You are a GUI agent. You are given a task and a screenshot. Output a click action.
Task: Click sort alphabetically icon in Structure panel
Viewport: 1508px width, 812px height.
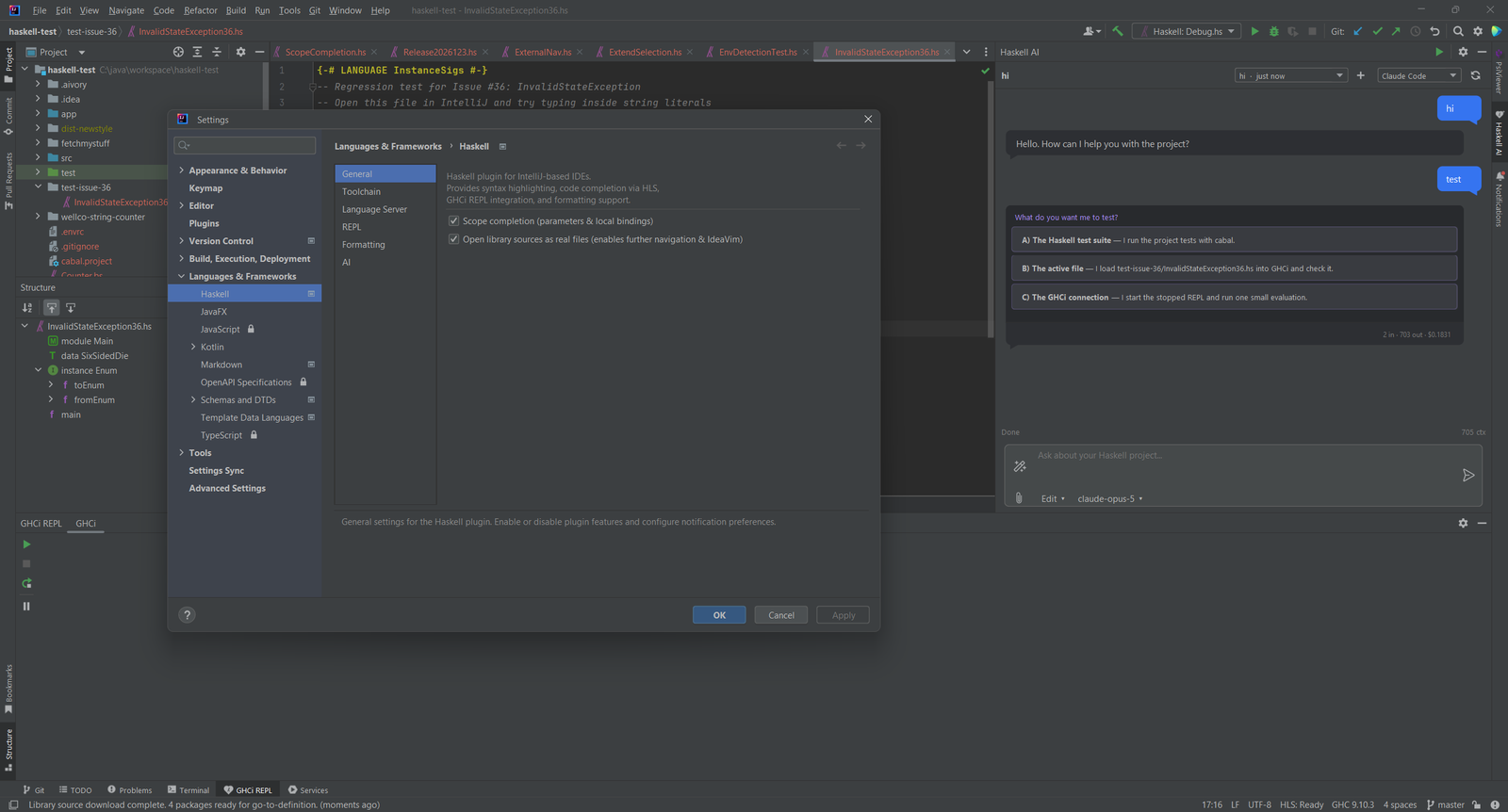pyautogui.click(x=27, y=307)
